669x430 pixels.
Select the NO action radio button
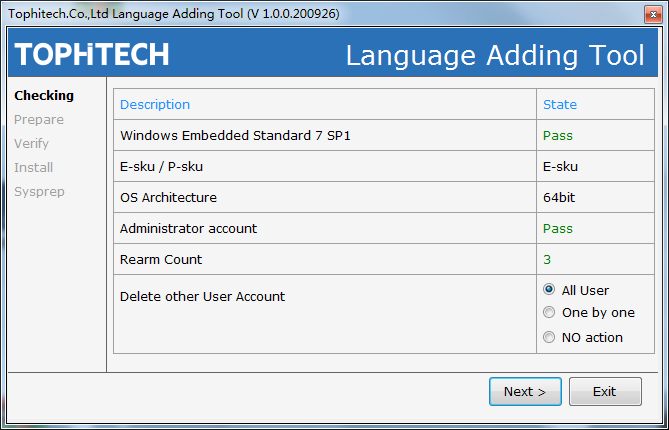click(549, 337)
